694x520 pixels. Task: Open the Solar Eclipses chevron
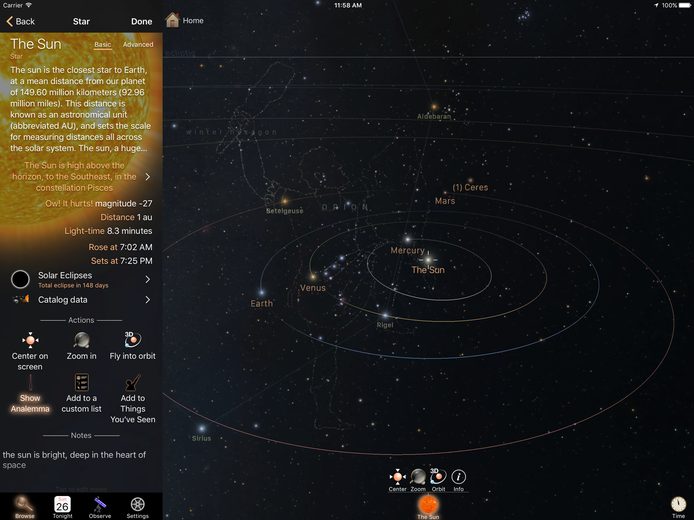(148, 279)
